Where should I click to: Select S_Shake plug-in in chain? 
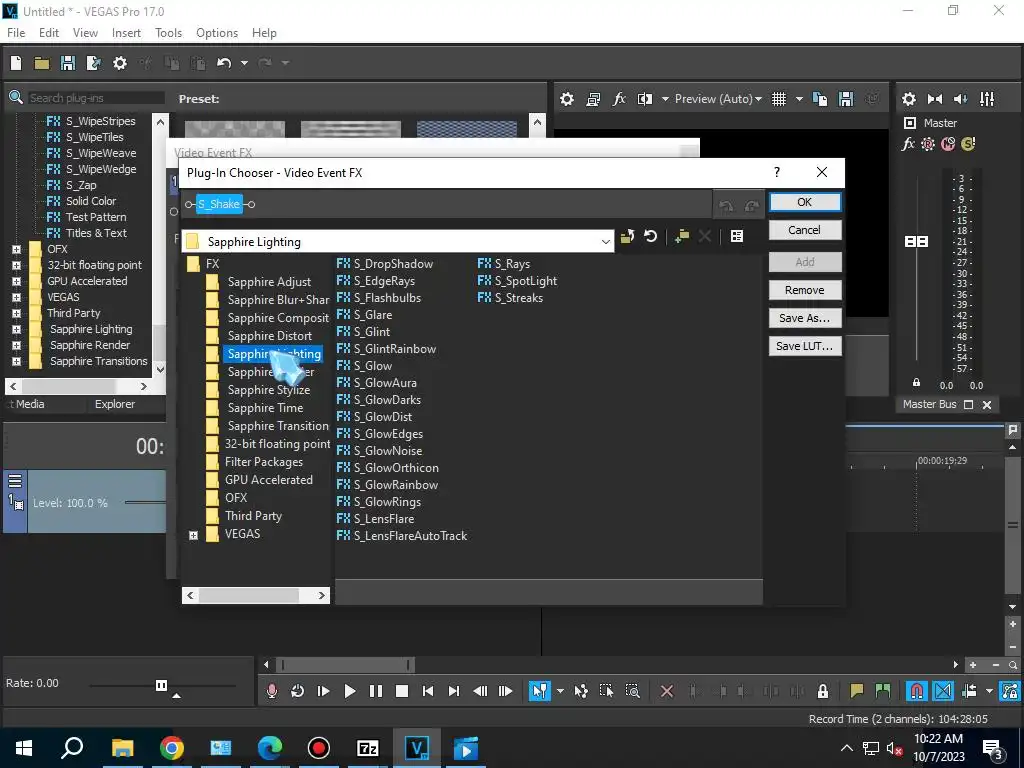[219, 204]
